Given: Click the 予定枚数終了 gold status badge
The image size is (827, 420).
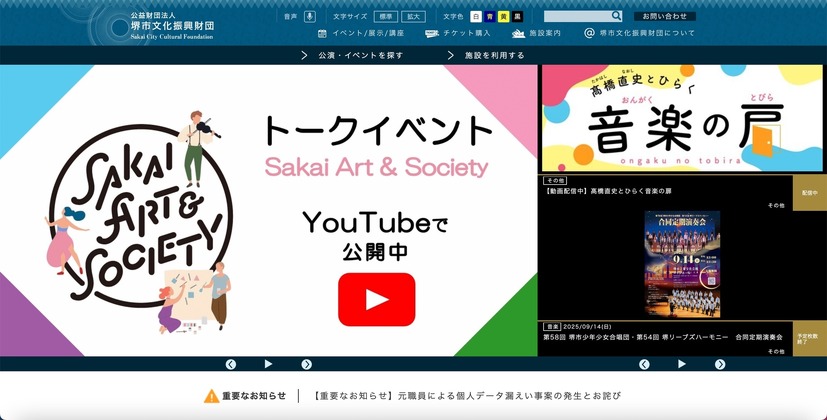Looking at the screenshot, I should tap(810, 338).
